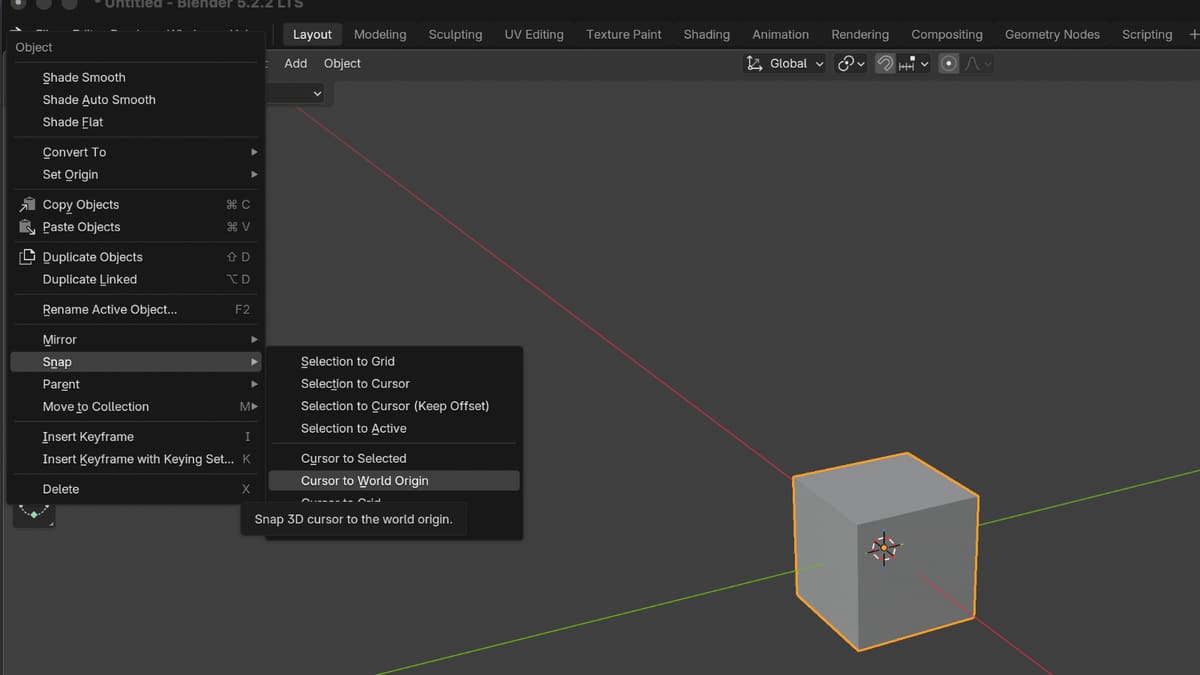The height and width of the screenshot is (675, 1200).
Task: Switch to the Sculpting workspace tab
Action: [455, 34]
